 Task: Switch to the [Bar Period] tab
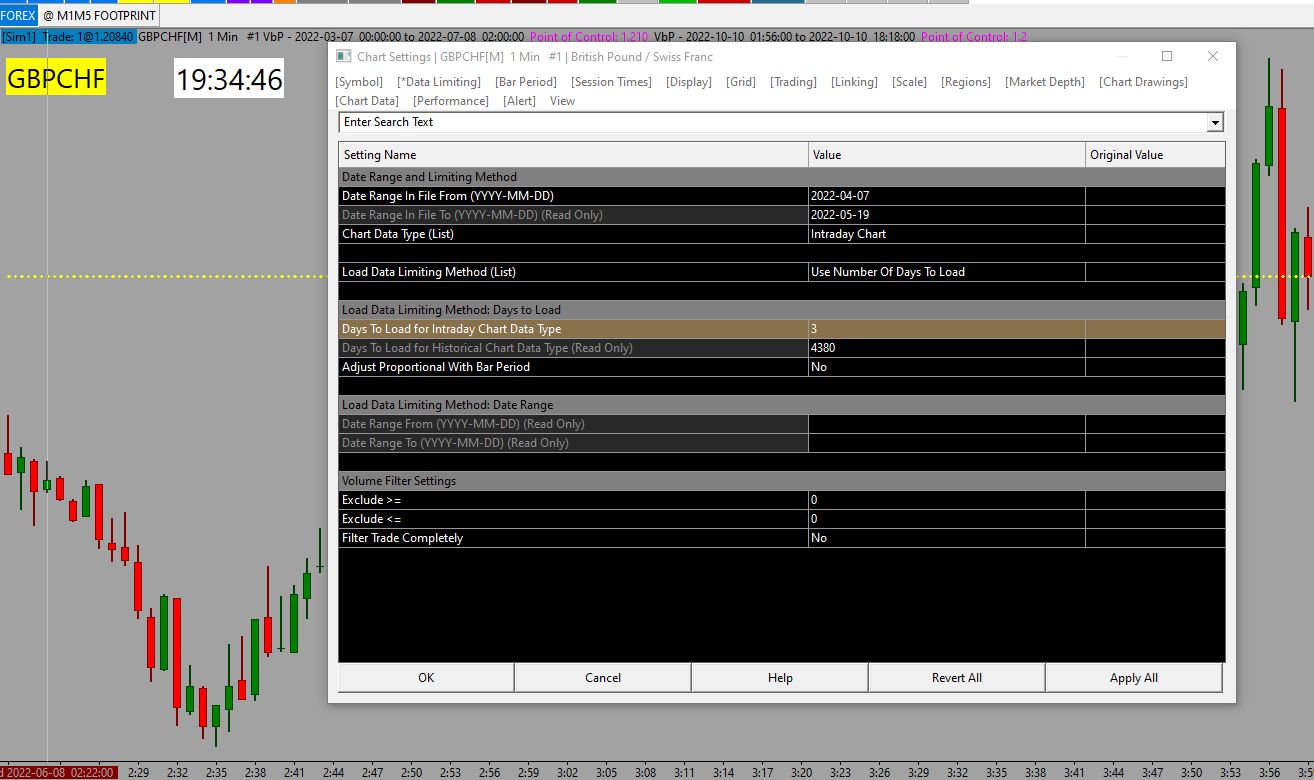tap(526, 82)
